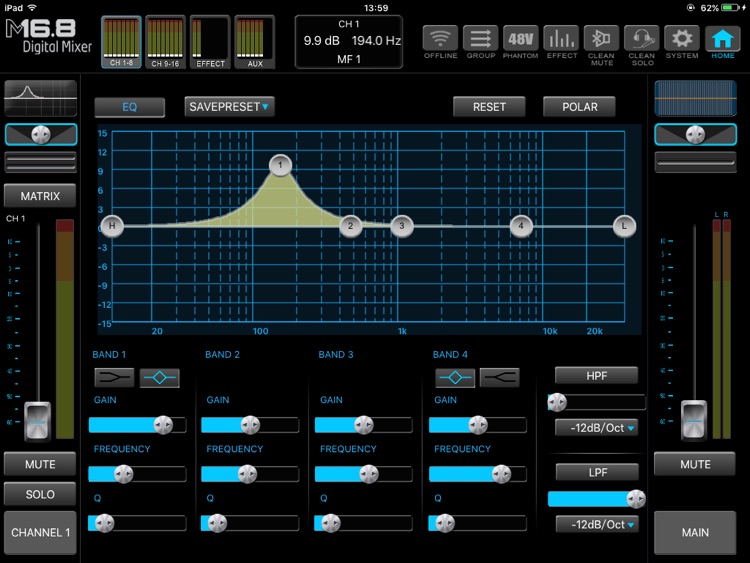750x563 pixels.
Task: Tap the Band 3 FREQUENCY slider knob
Action: click(x=369, y=474)
